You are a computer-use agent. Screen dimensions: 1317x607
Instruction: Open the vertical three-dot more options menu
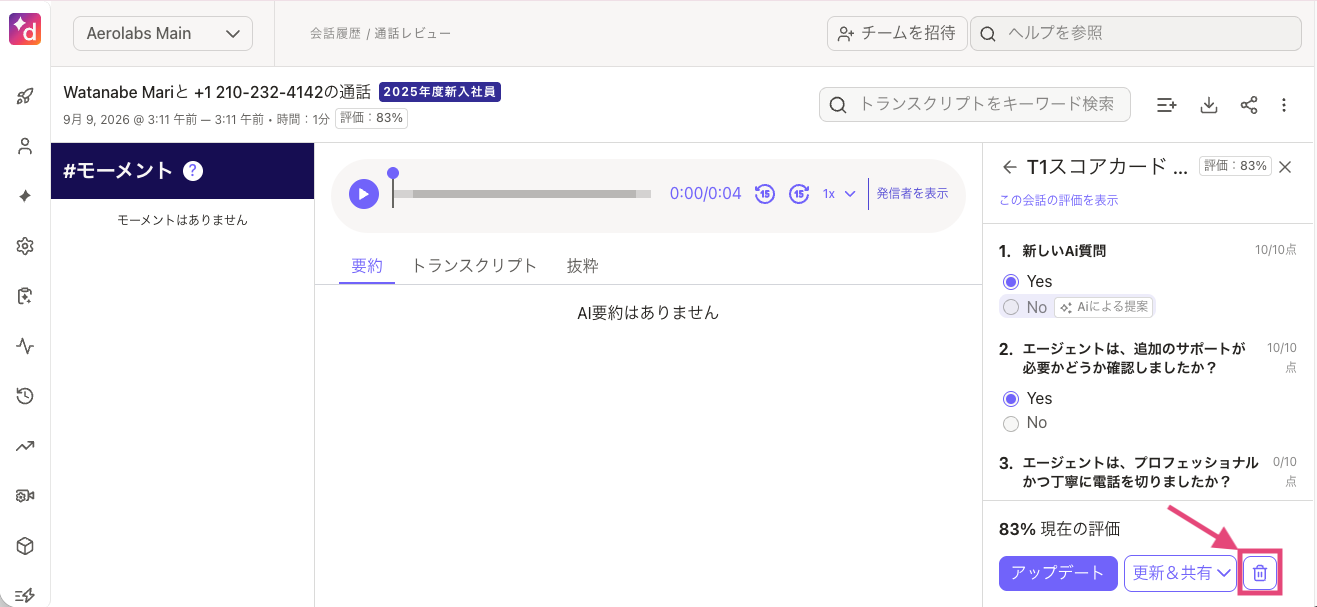pos(1285,105)
